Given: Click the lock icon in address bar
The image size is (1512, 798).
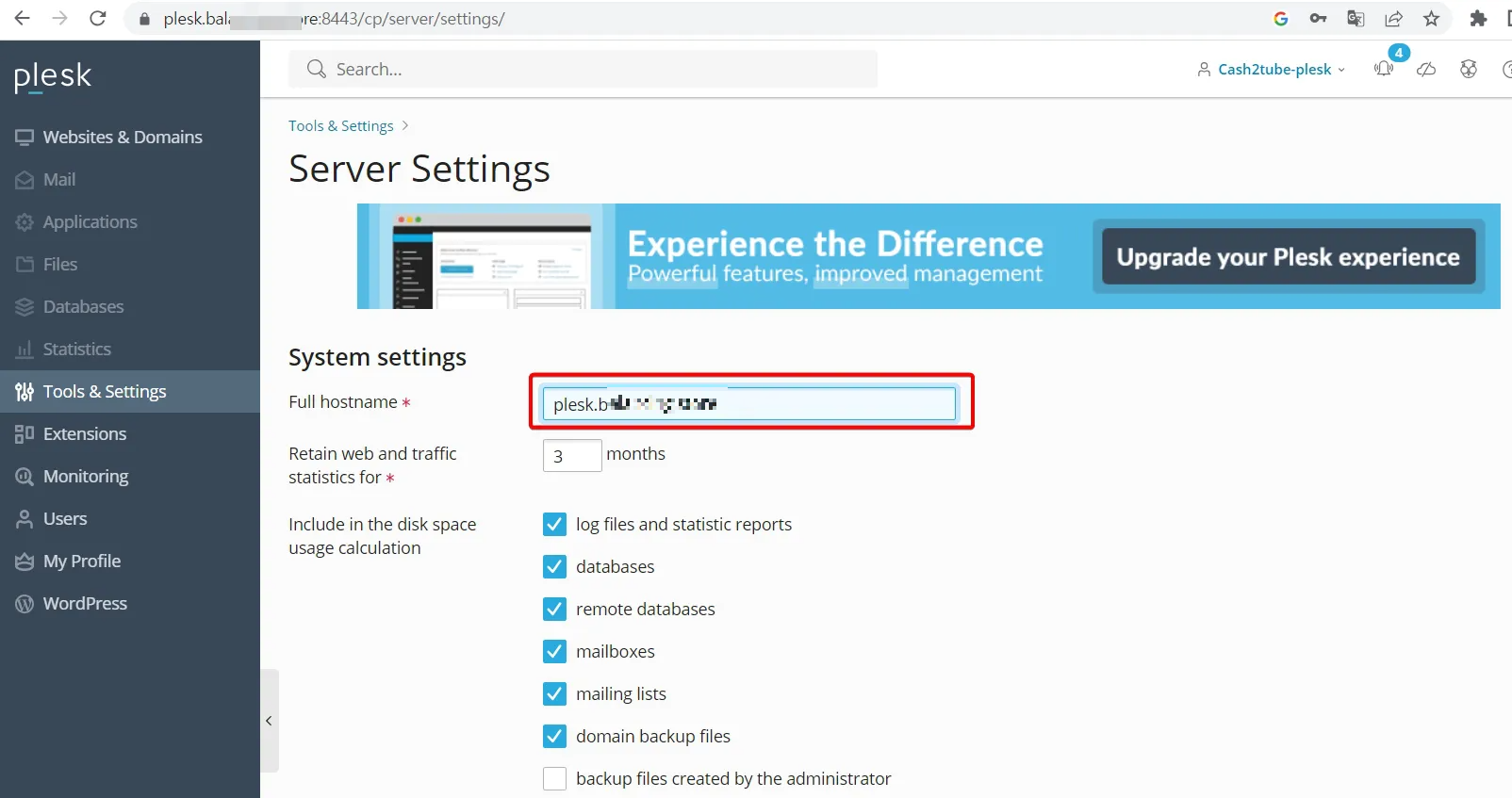Looking at the screenshot, I should (144, 19).
